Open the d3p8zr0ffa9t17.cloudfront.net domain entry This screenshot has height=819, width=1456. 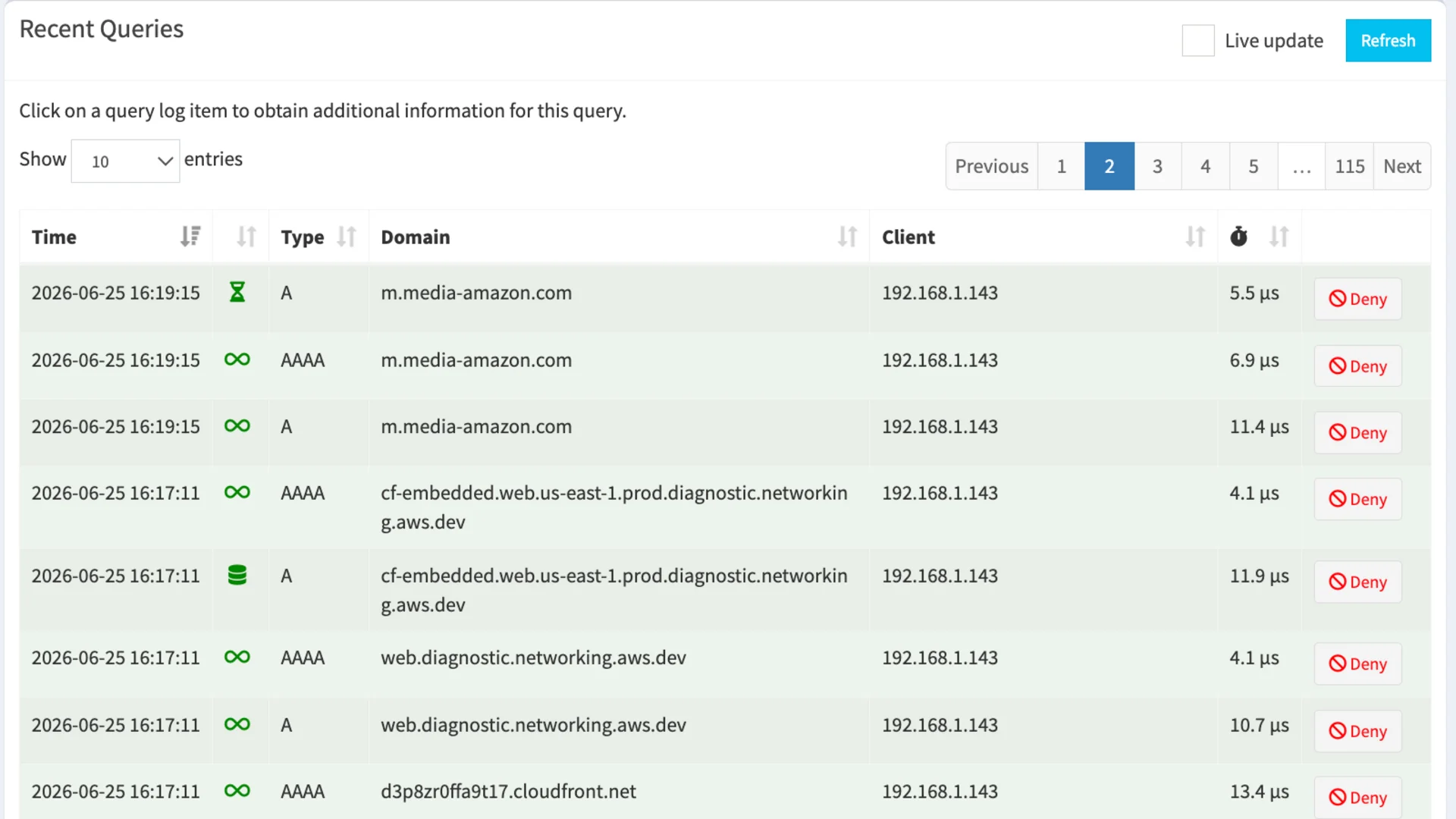tap(508, 791)
